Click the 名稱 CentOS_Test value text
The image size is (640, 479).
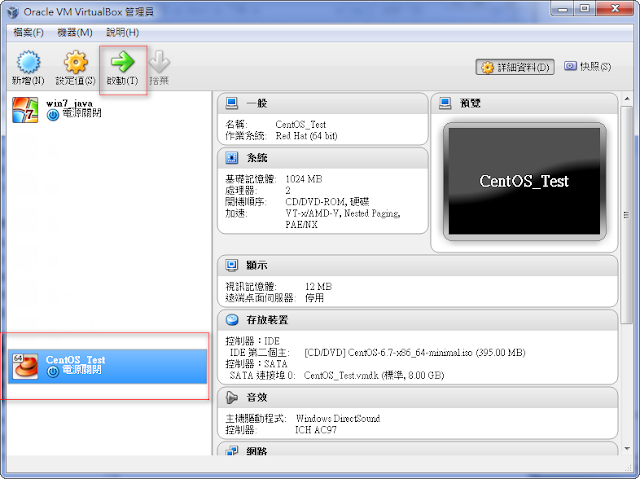[x=300, y=124]
